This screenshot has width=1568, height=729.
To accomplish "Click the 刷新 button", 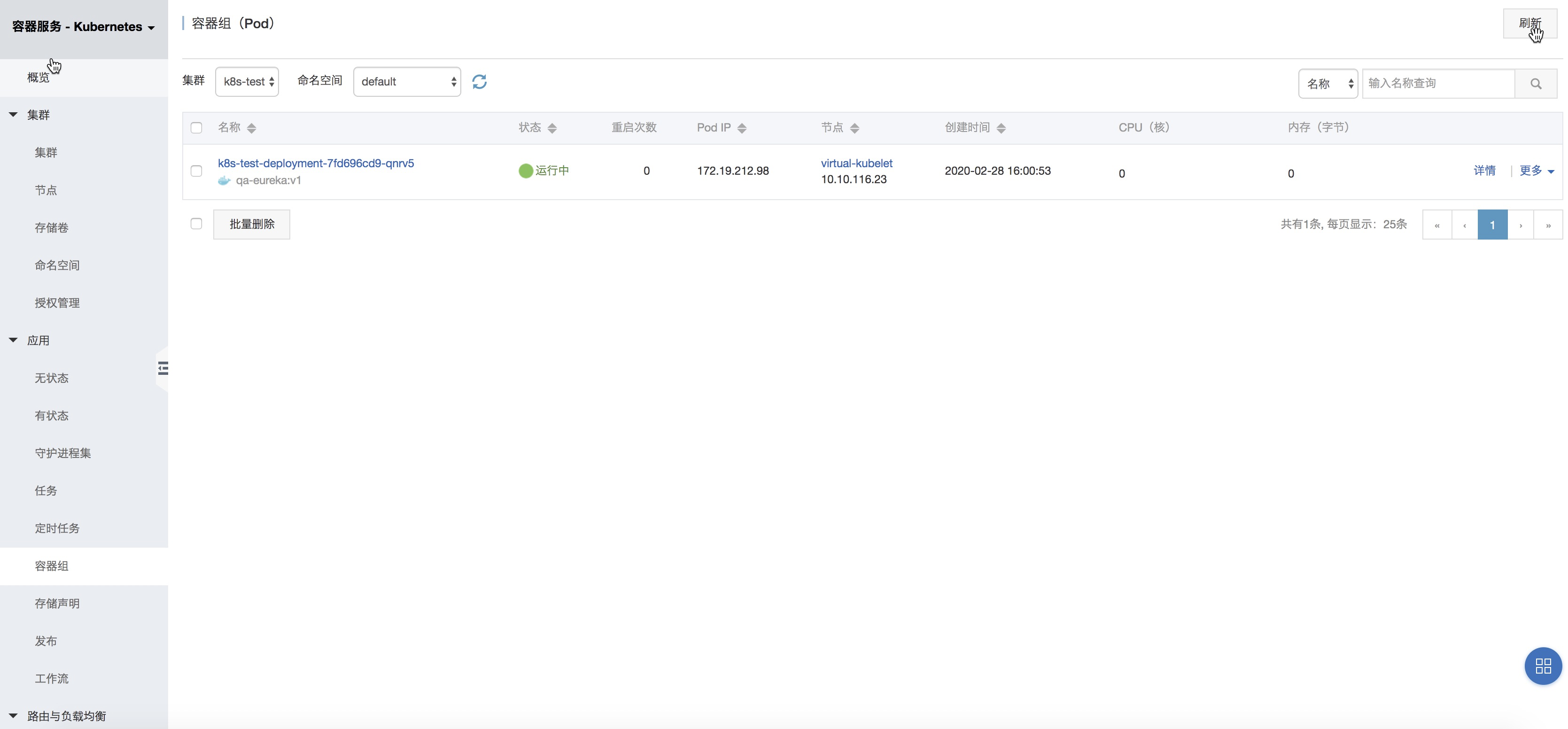I will (1529, 24).
